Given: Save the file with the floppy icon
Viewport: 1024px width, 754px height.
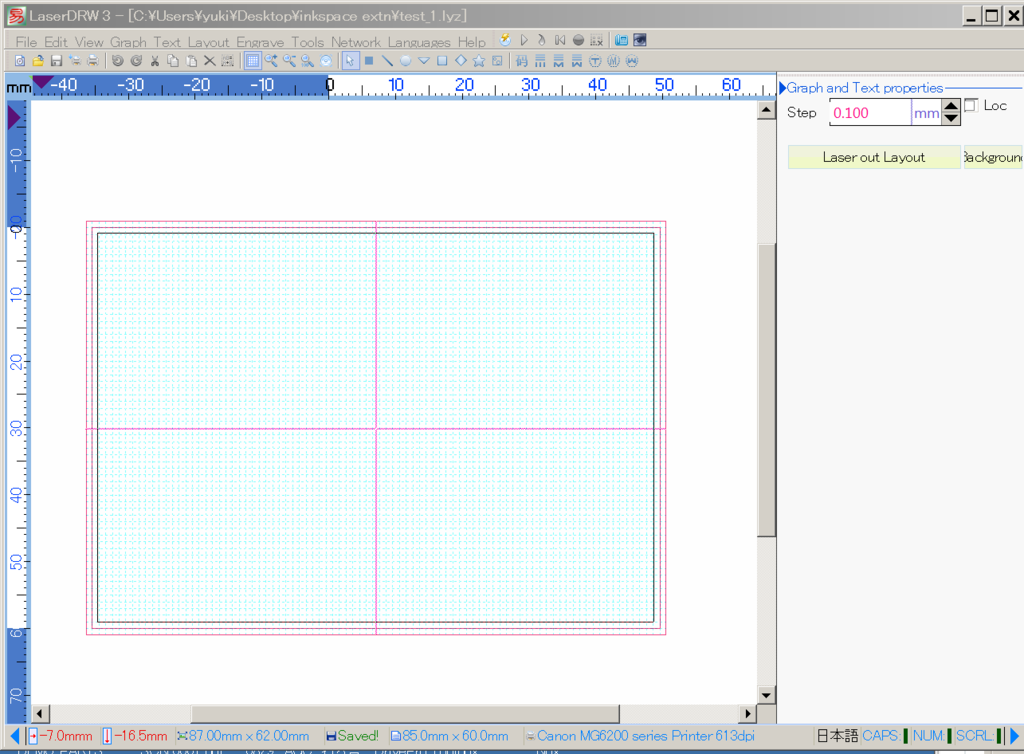Looking at the screenshot, I should 56,61.
